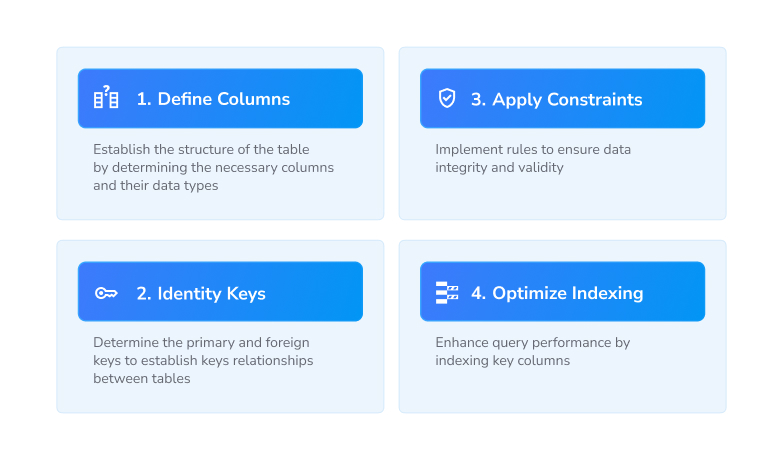Click the 'Enhance query performance by indexing' description
Screen dimensions: 783x460
tap(532, 352)
